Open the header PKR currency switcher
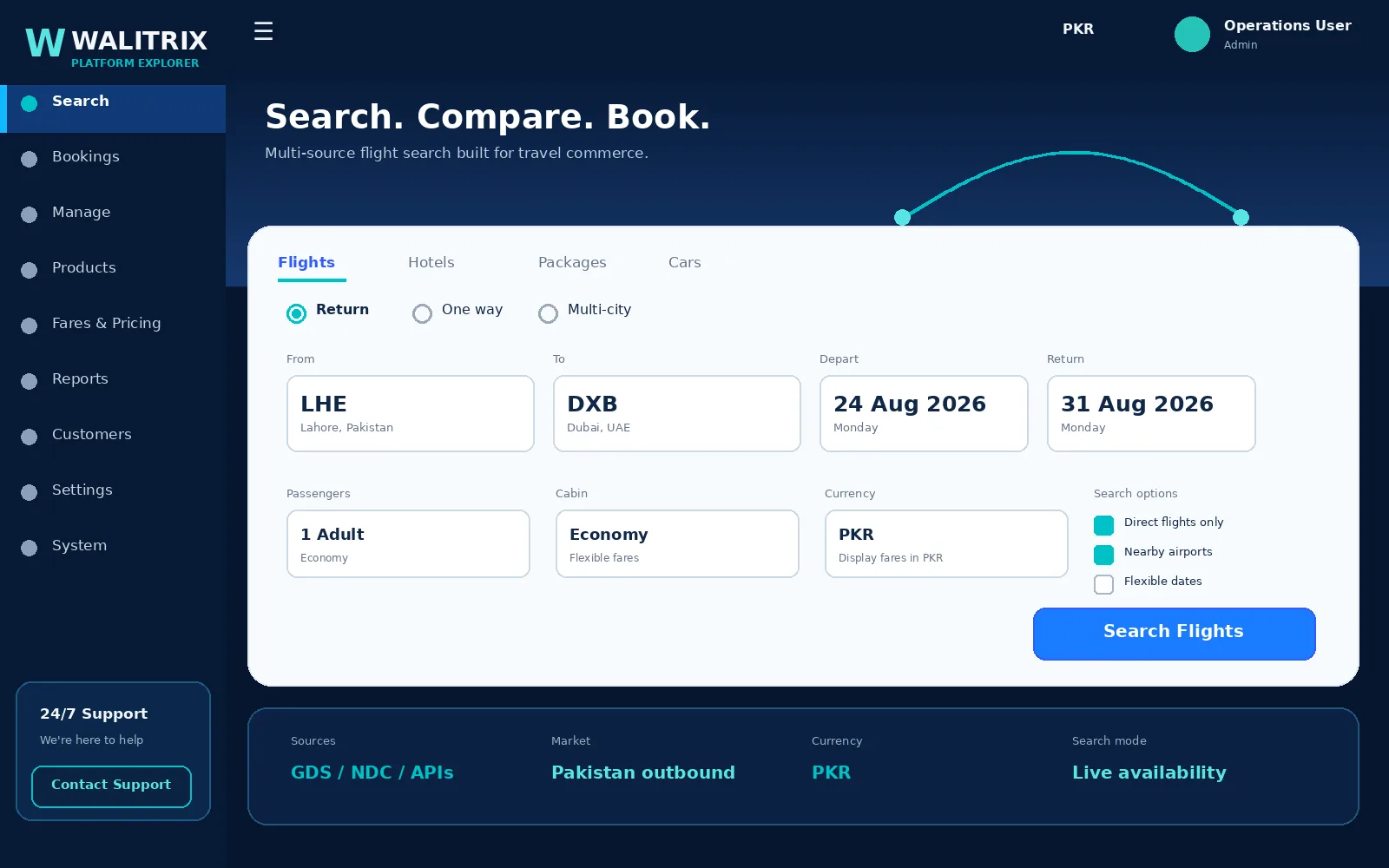Screen dimensions: 1389x868 click(x=1078, y=29)
